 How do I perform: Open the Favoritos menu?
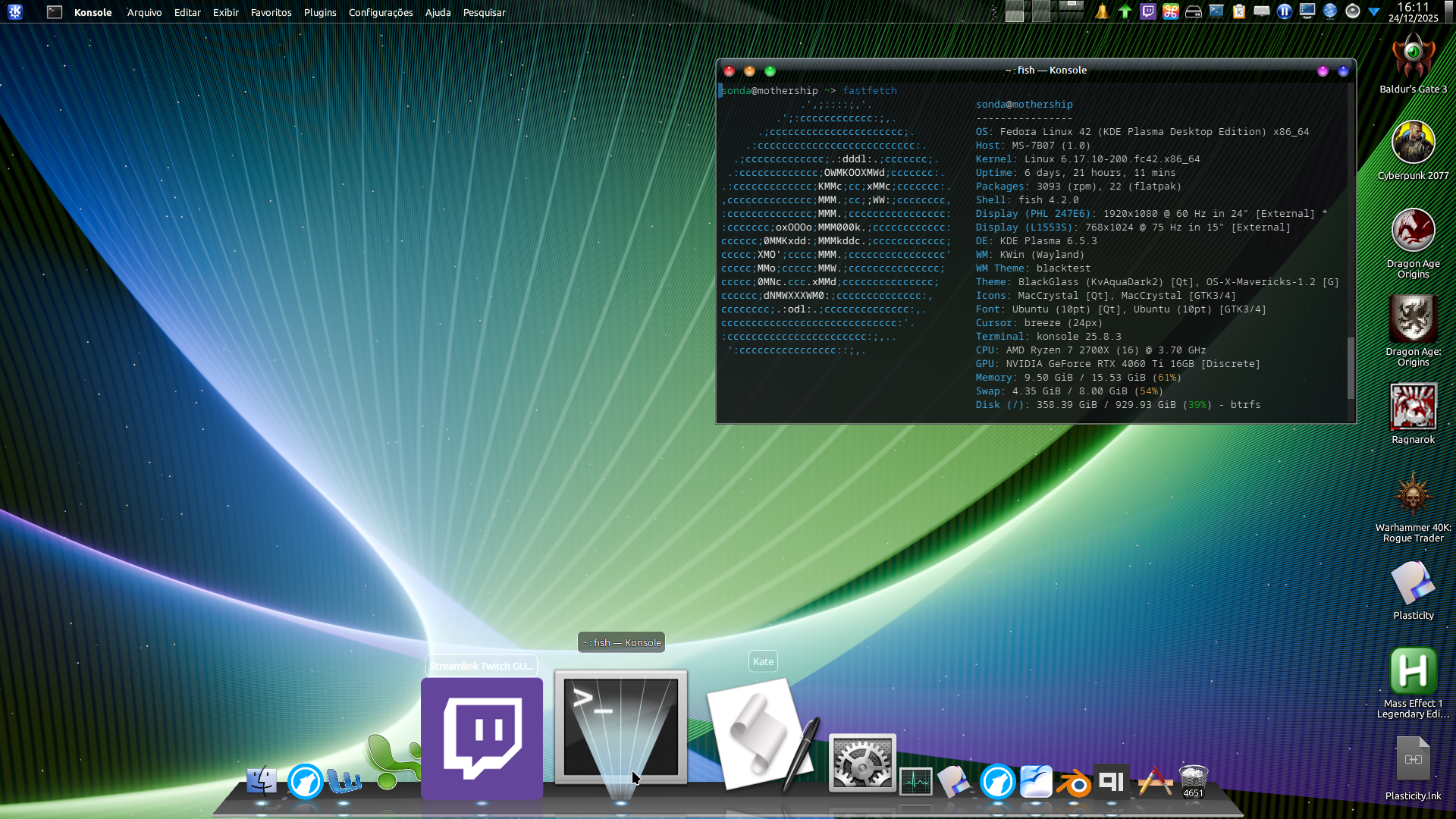pyautogui.click(x=271, y=12)
